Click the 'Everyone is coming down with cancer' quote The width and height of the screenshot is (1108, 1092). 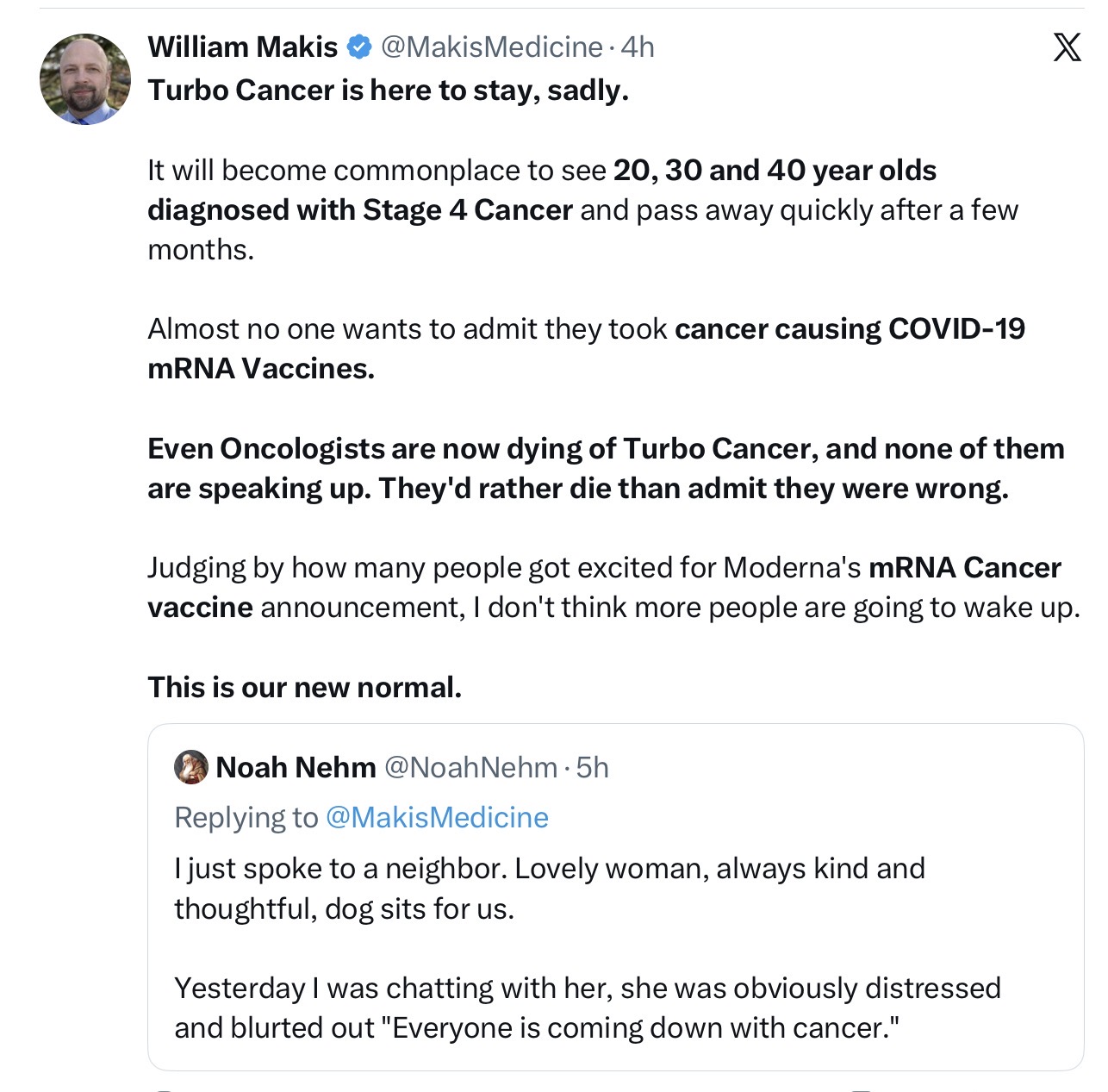tap(645, 1027)
